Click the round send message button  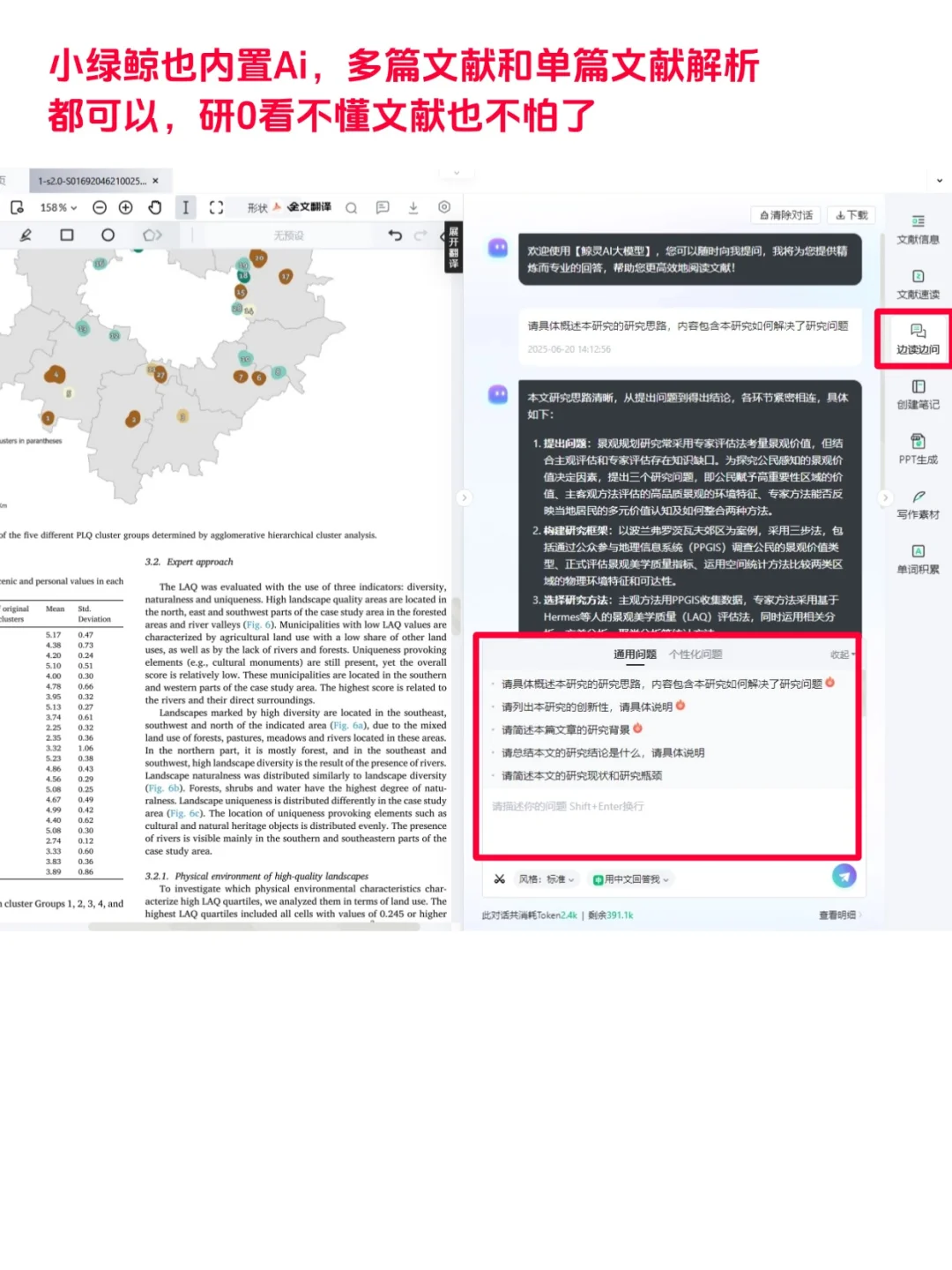click(844, 875)
